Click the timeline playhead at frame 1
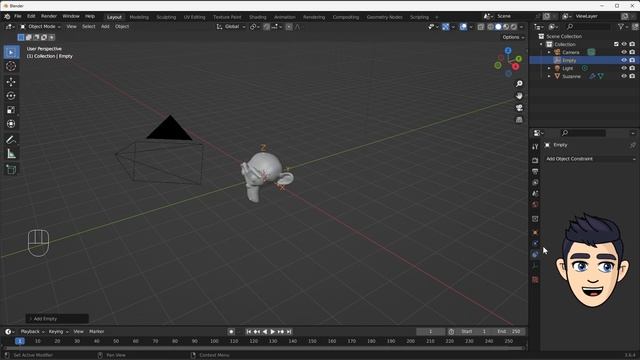The image size is (640, 360). [x=20, y=341]
